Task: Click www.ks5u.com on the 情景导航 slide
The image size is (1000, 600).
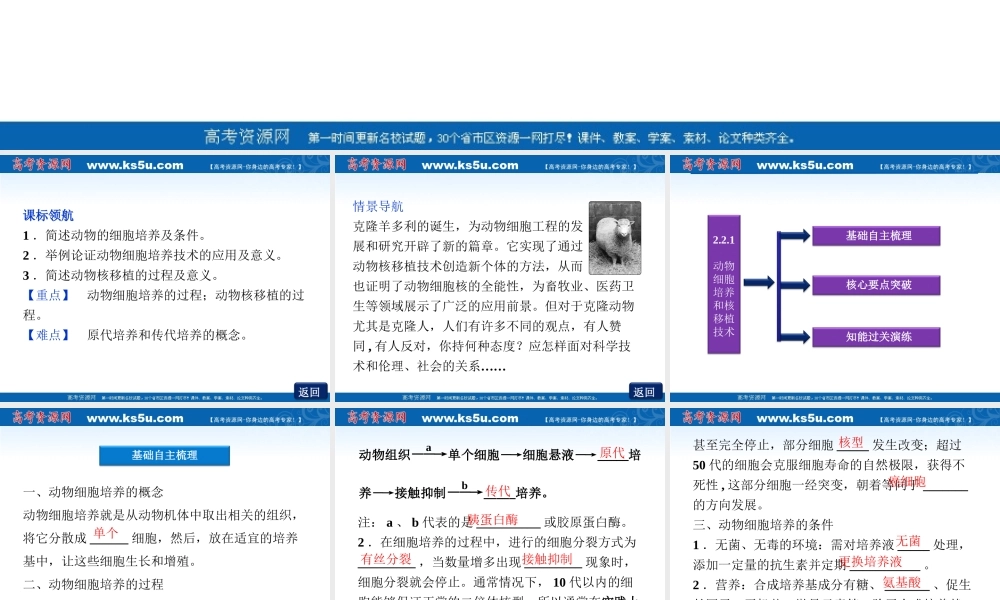Action: pos(470,165)
